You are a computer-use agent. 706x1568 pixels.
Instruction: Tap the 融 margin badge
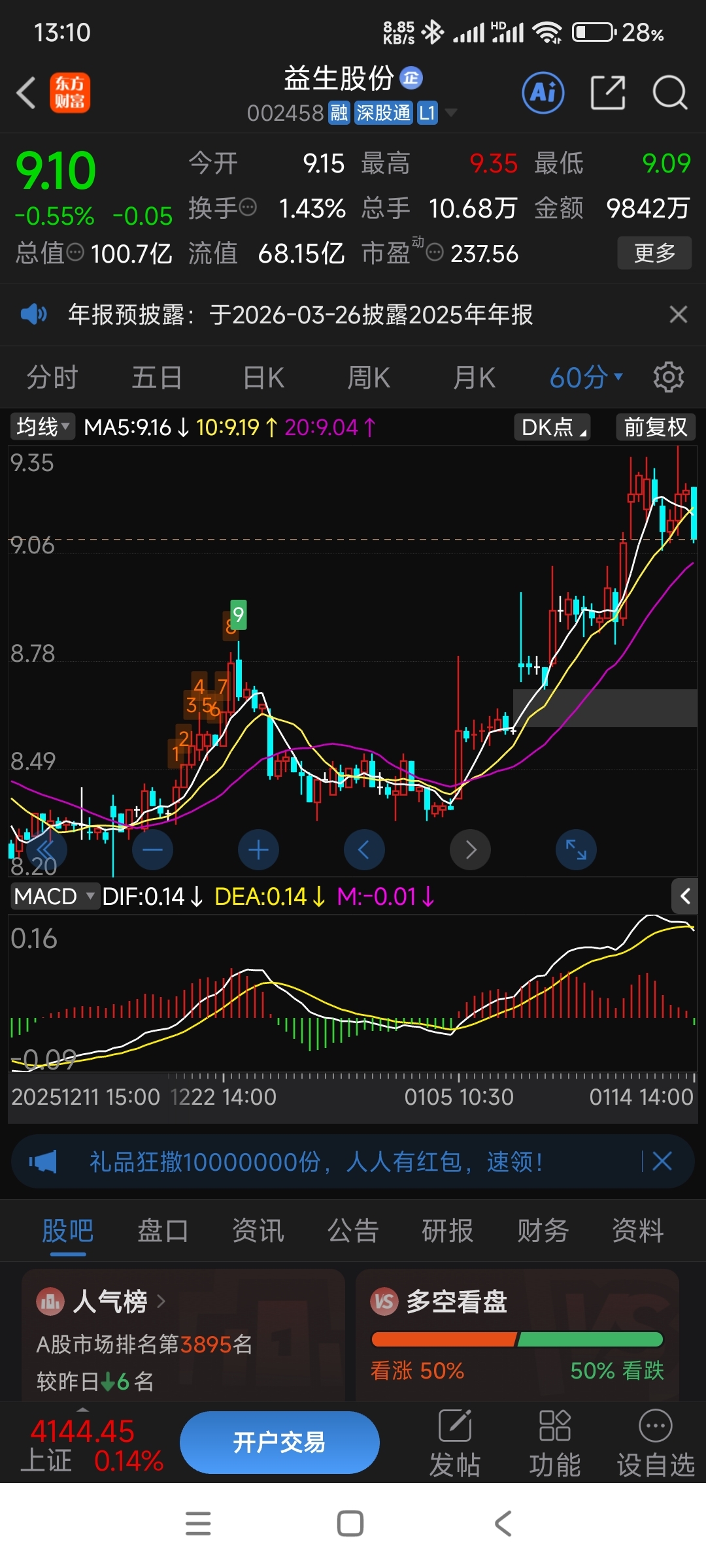tap(339, 113)
